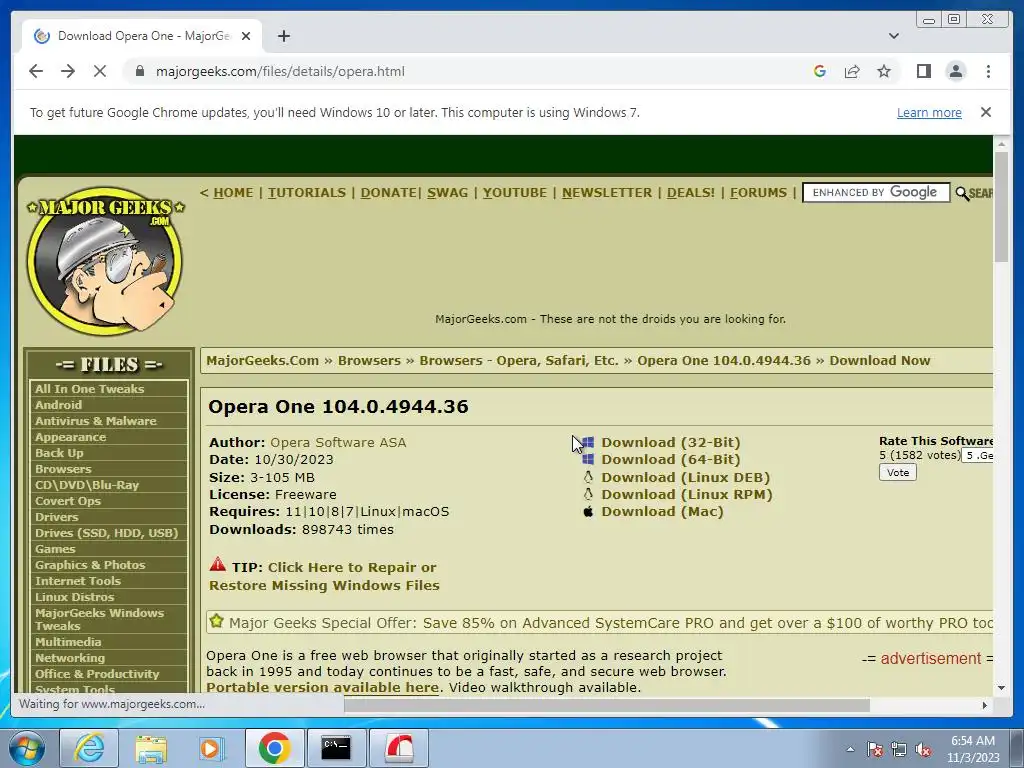This screenshot has width=1024, height=768.
Task: Open the command prompt taskbar item
Action: point(336,748)
